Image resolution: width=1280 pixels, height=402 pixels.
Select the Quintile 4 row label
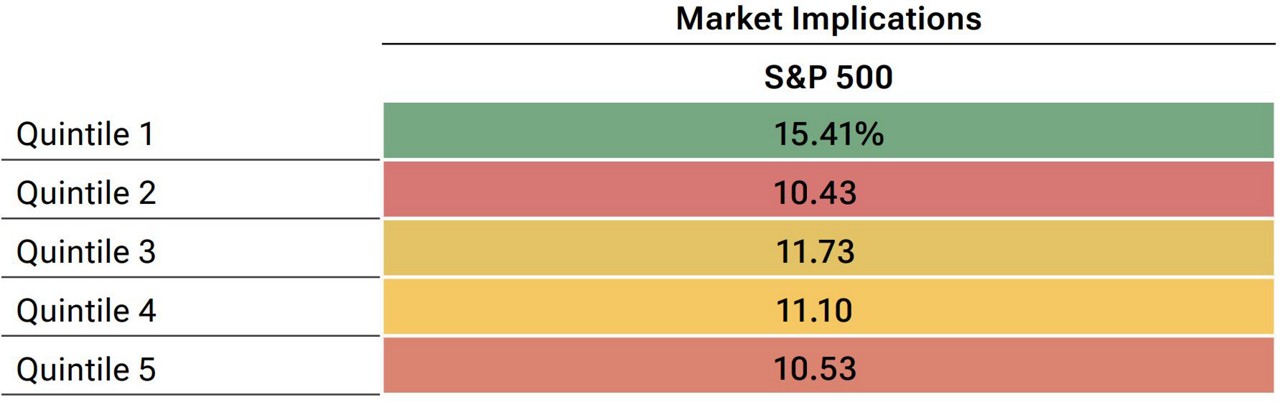click(86, 311)
